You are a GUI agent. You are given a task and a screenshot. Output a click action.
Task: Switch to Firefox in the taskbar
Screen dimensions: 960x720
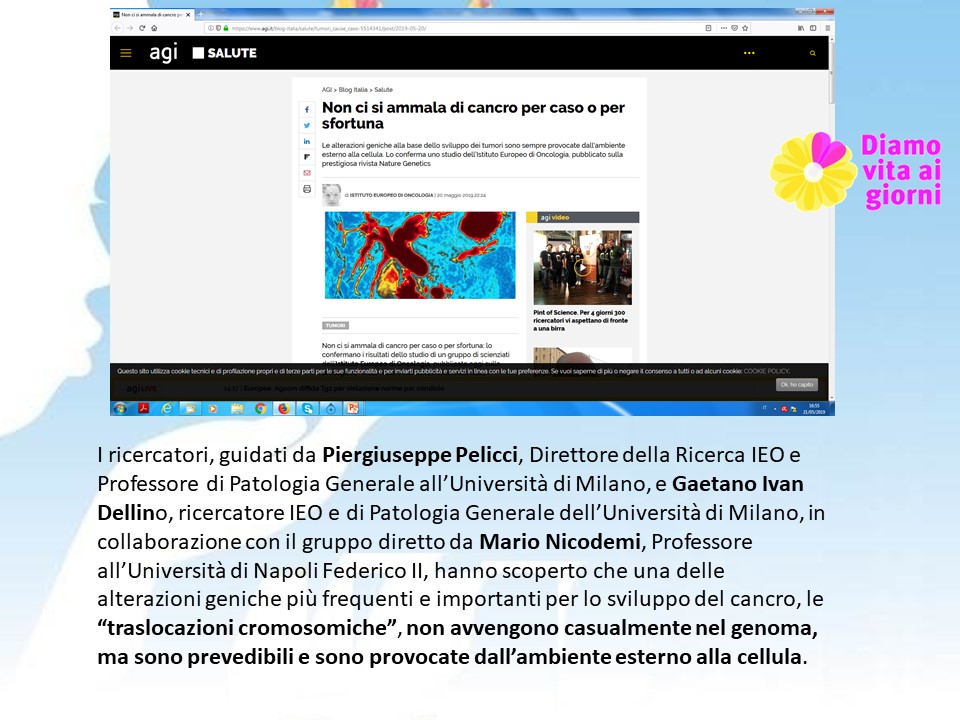[x=283, y=408]
